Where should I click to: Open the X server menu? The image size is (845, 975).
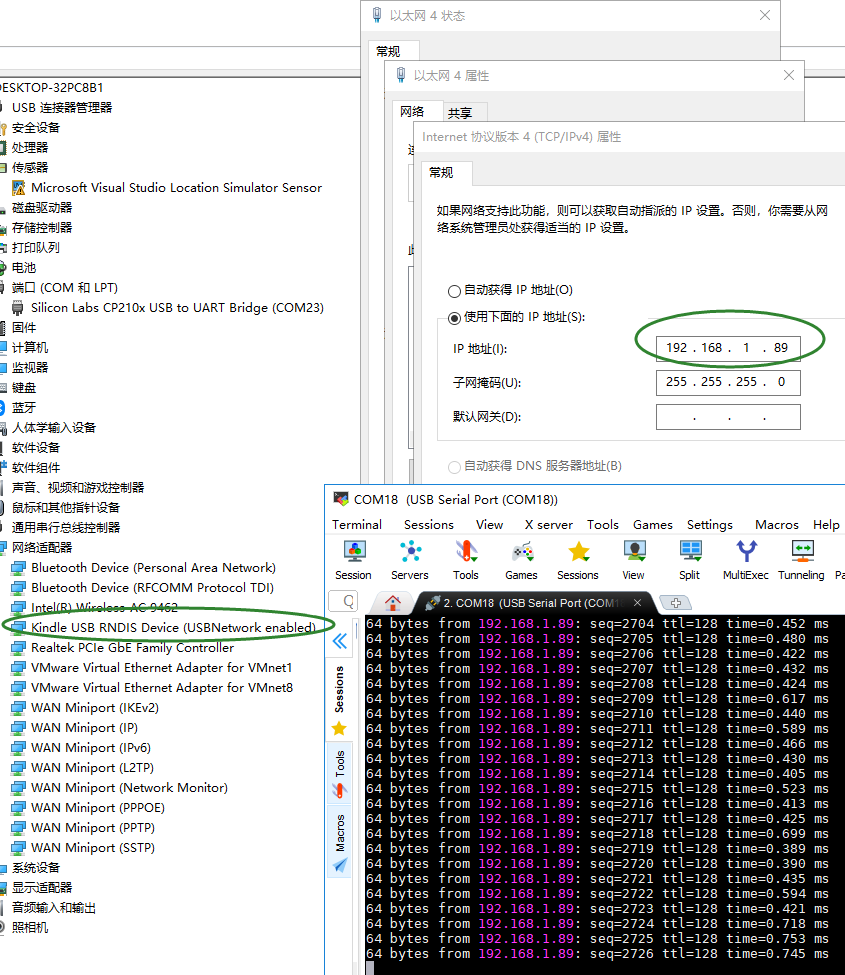(x=548, y=525)
